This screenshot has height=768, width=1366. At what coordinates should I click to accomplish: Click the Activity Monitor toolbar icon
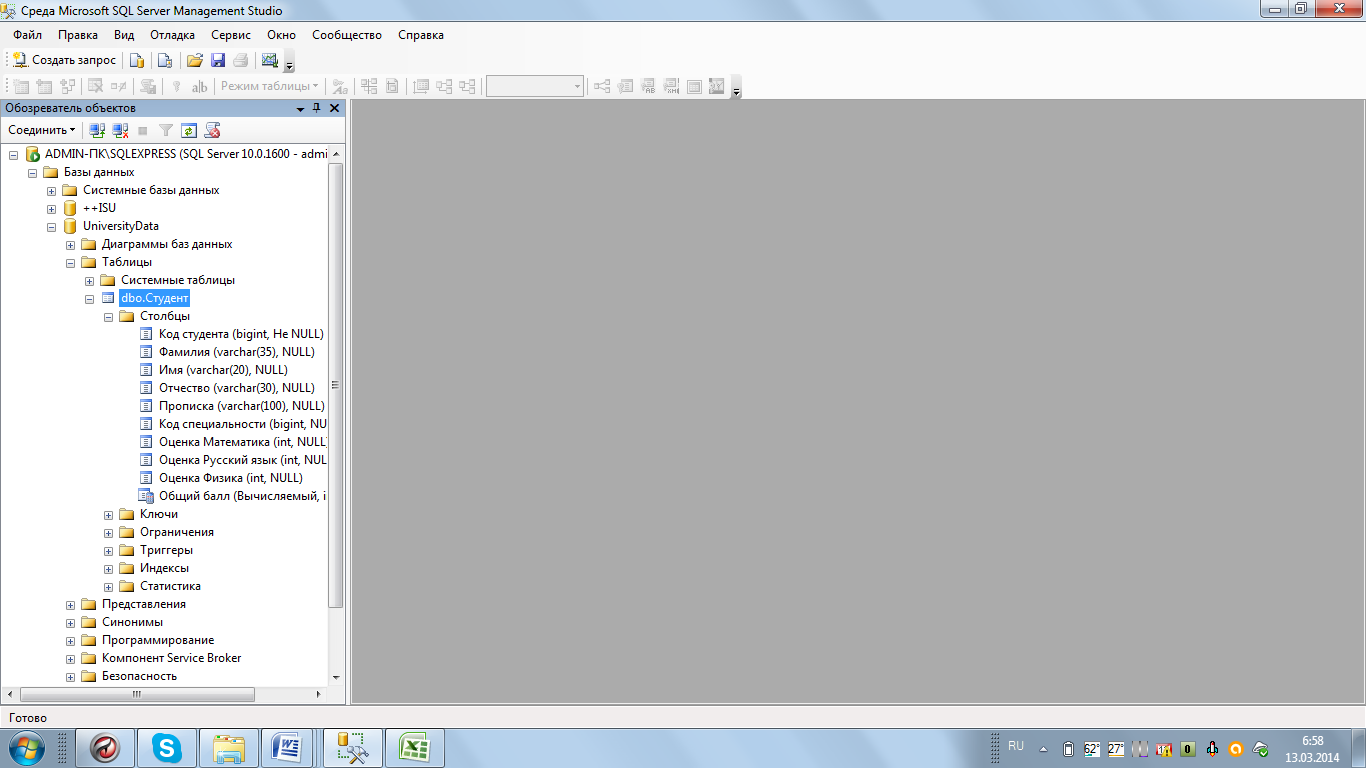269,60
